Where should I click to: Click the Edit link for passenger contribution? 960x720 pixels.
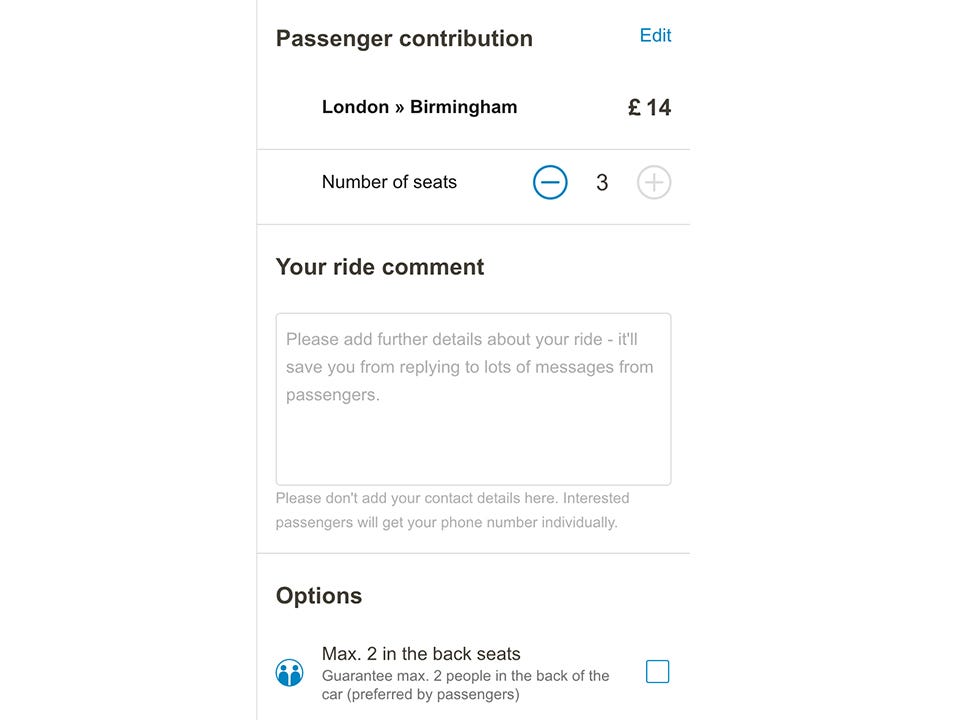655,36
